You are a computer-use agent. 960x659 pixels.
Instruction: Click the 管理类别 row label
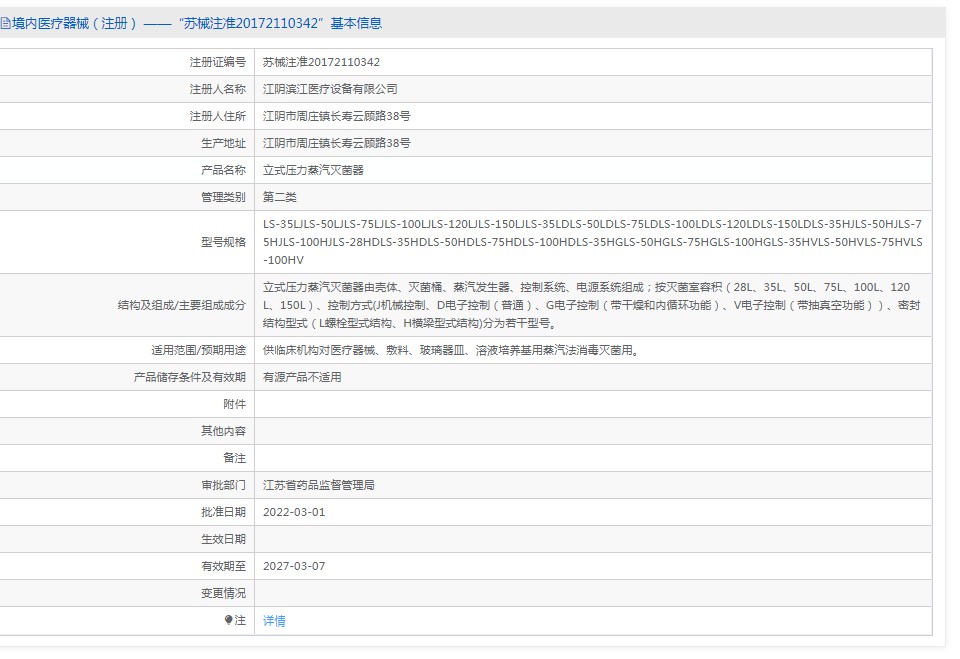223,197
